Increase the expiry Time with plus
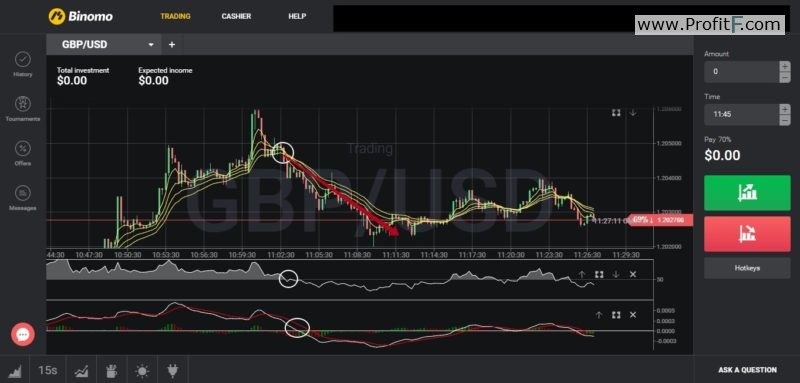This screenshot has height=383, width=800. tap(784, 109)
